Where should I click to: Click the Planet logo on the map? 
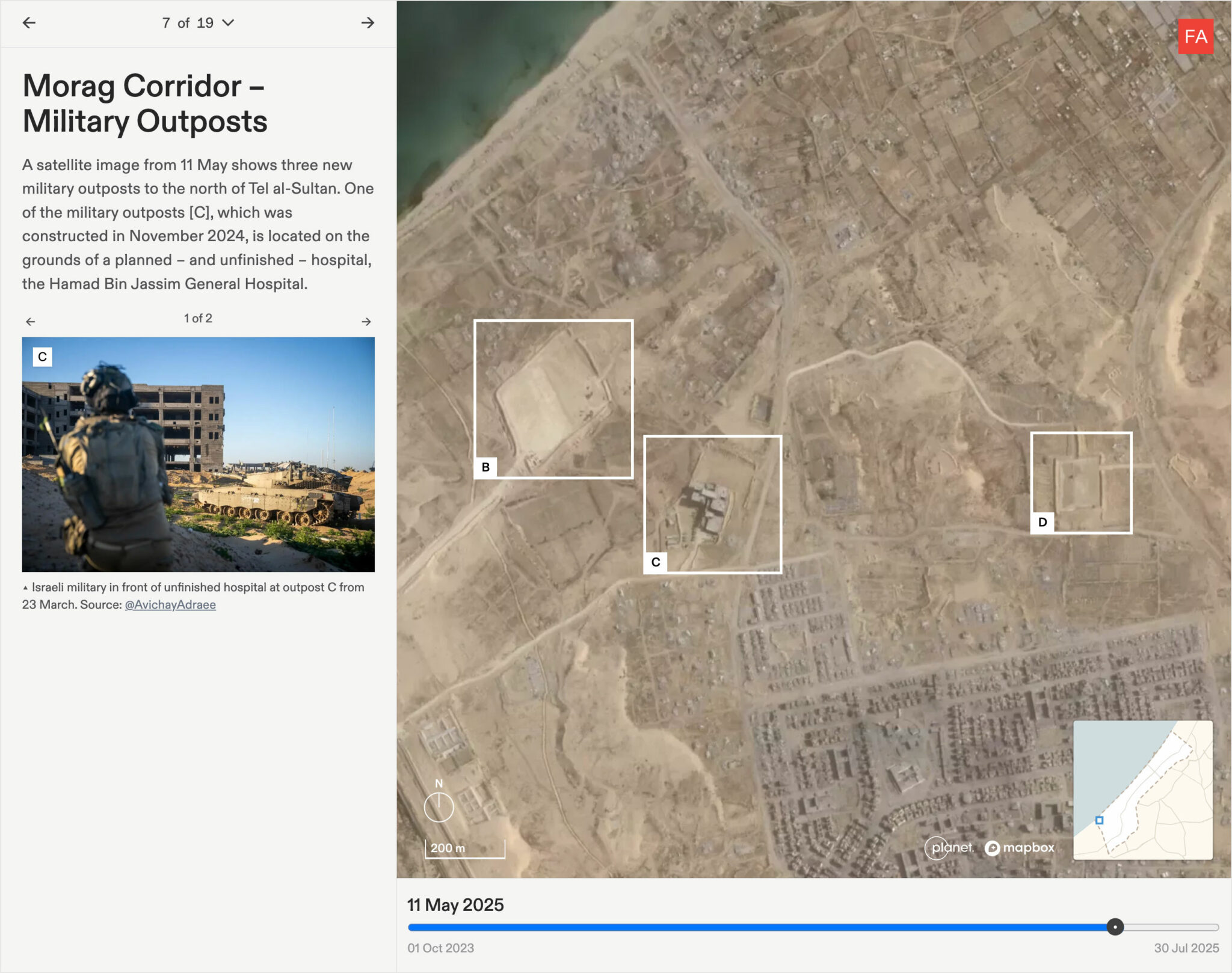(x=949, y=848)
